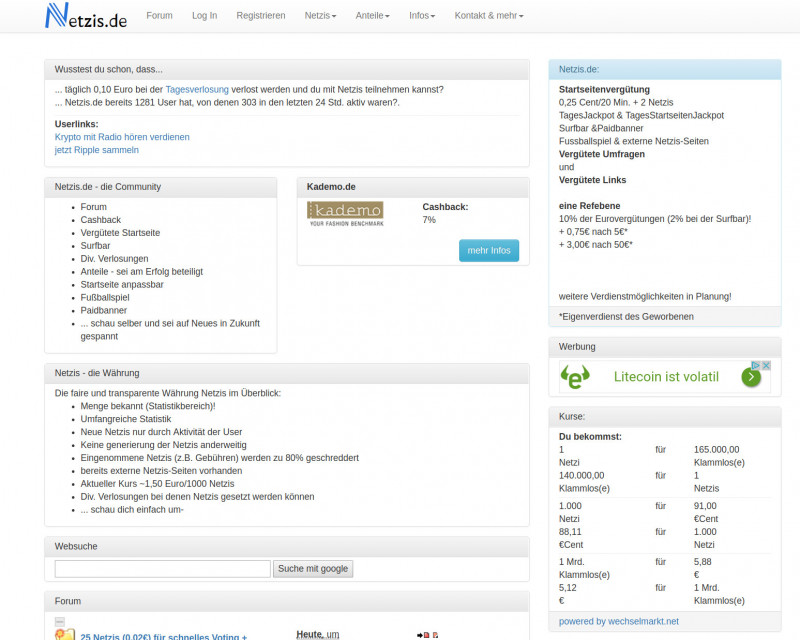Viewport: 800px width, 640px height.
Task: Click the Netzis.de logo
Action: [x=86, y=16]
